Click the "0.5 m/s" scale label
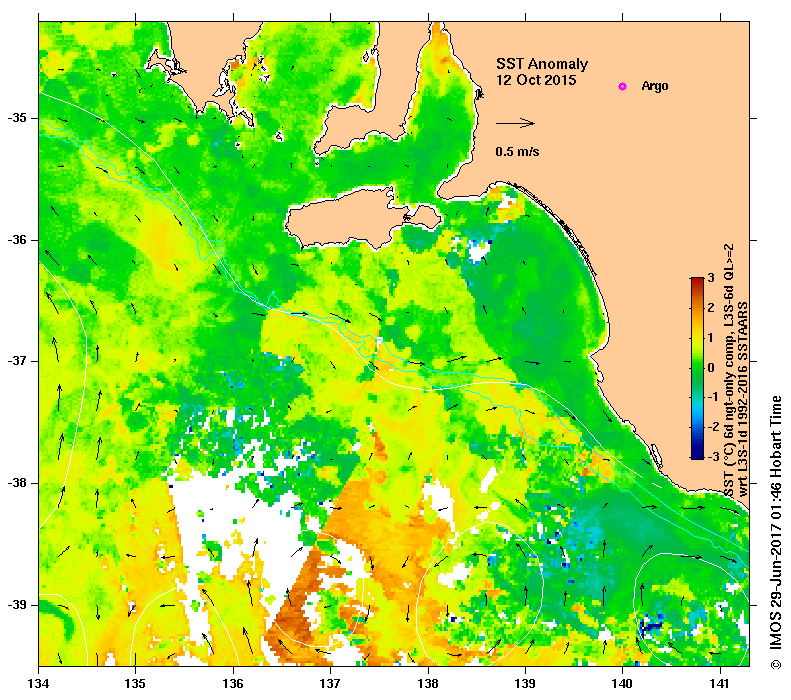Viewport: 791px width, 700px height. click(517, 153)
